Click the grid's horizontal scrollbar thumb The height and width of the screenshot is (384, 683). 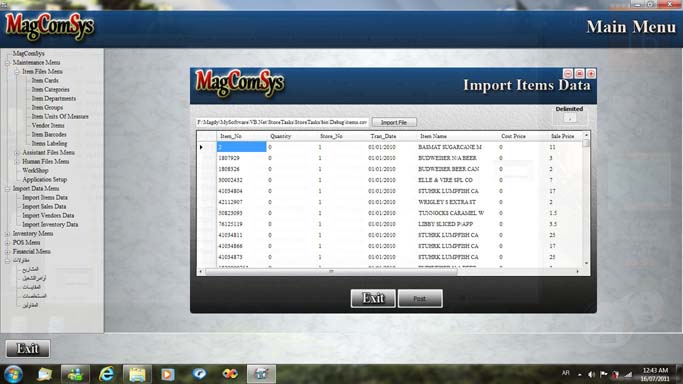coord(331,272)
